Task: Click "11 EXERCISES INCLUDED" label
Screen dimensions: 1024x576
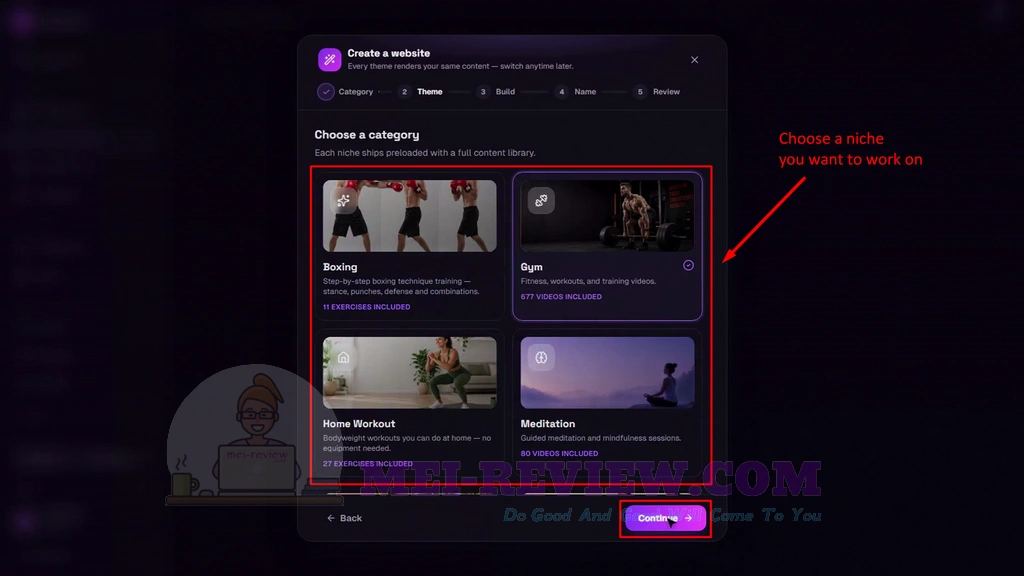Action: (x=366, y=307)
